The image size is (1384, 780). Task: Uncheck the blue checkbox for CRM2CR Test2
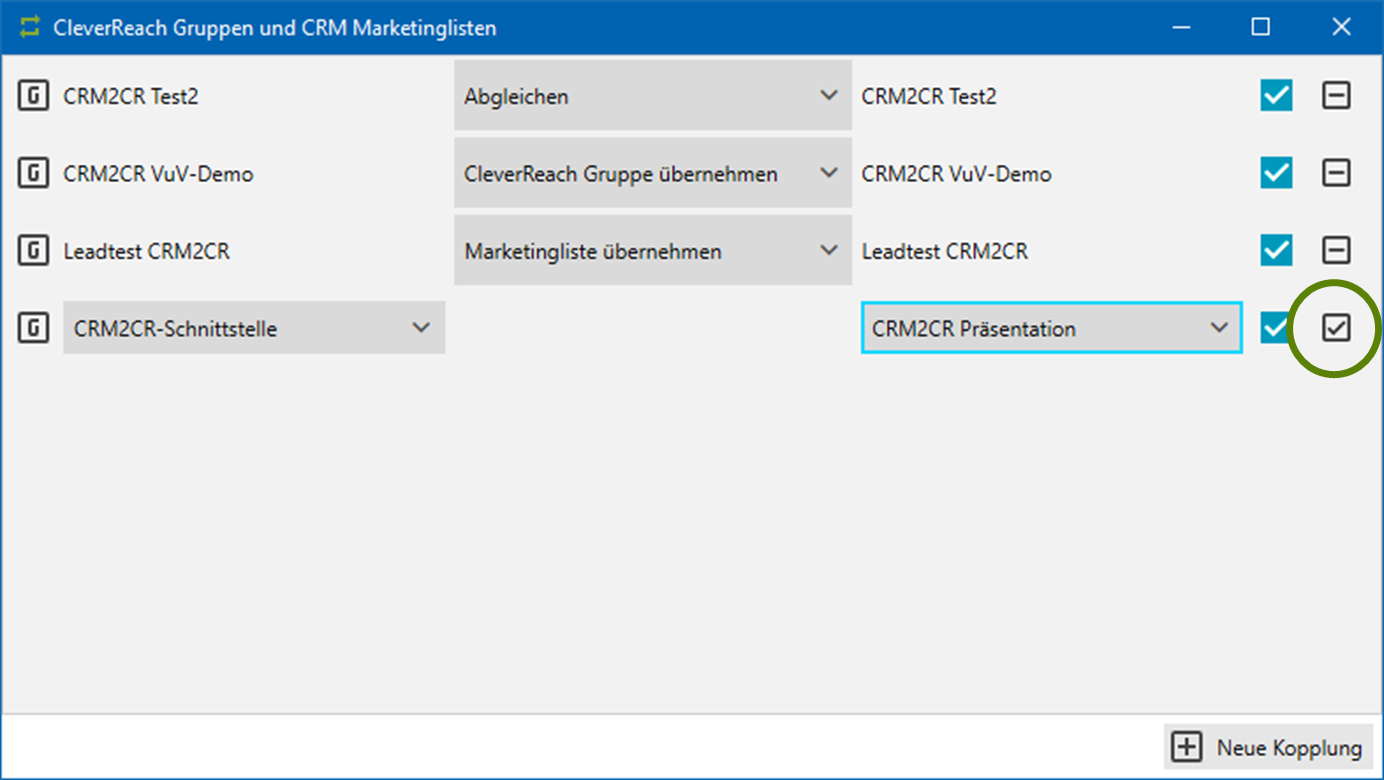click(x=1276, y=96)
